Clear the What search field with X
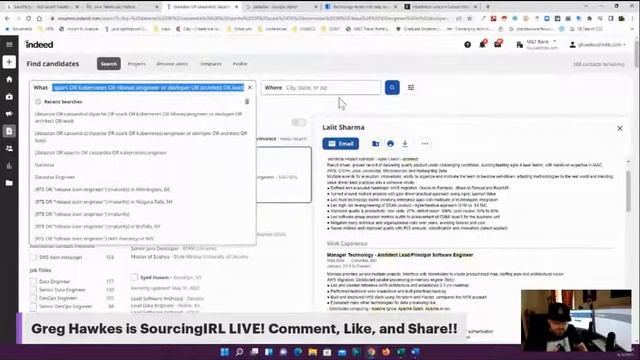640x360 pixels. point(250,87)
